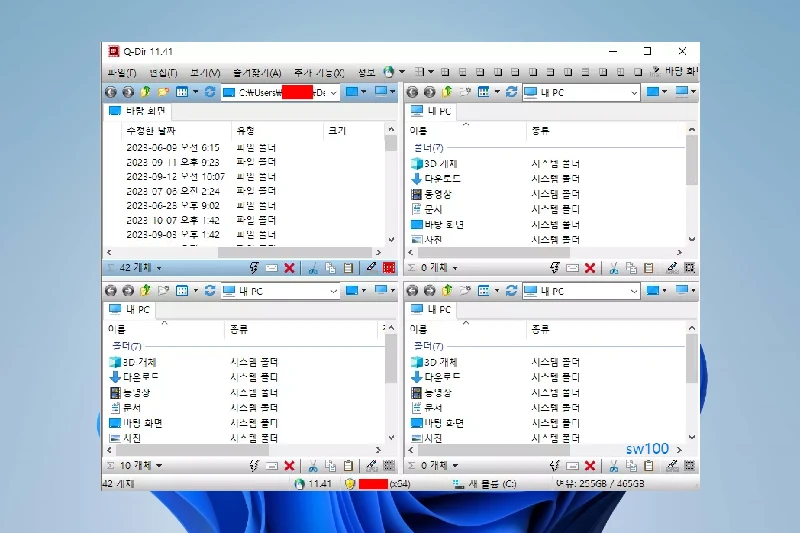The image size is (800, 533).
Task: Click the view-mode grid icon in the bottom-left pane
Action: pos(182,291)
